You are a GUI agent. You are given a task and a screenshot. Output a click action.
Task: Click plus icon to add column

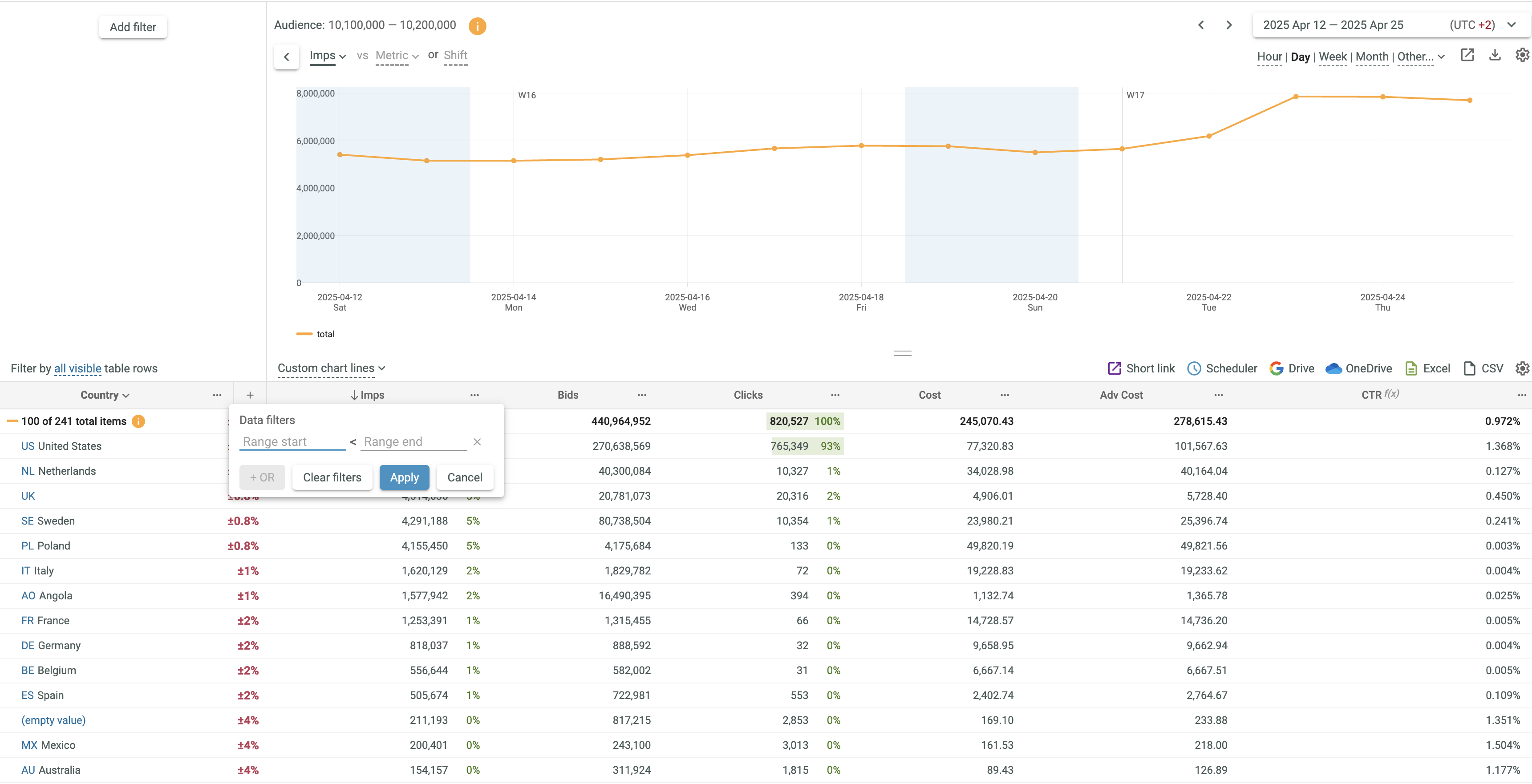(250, 395)
